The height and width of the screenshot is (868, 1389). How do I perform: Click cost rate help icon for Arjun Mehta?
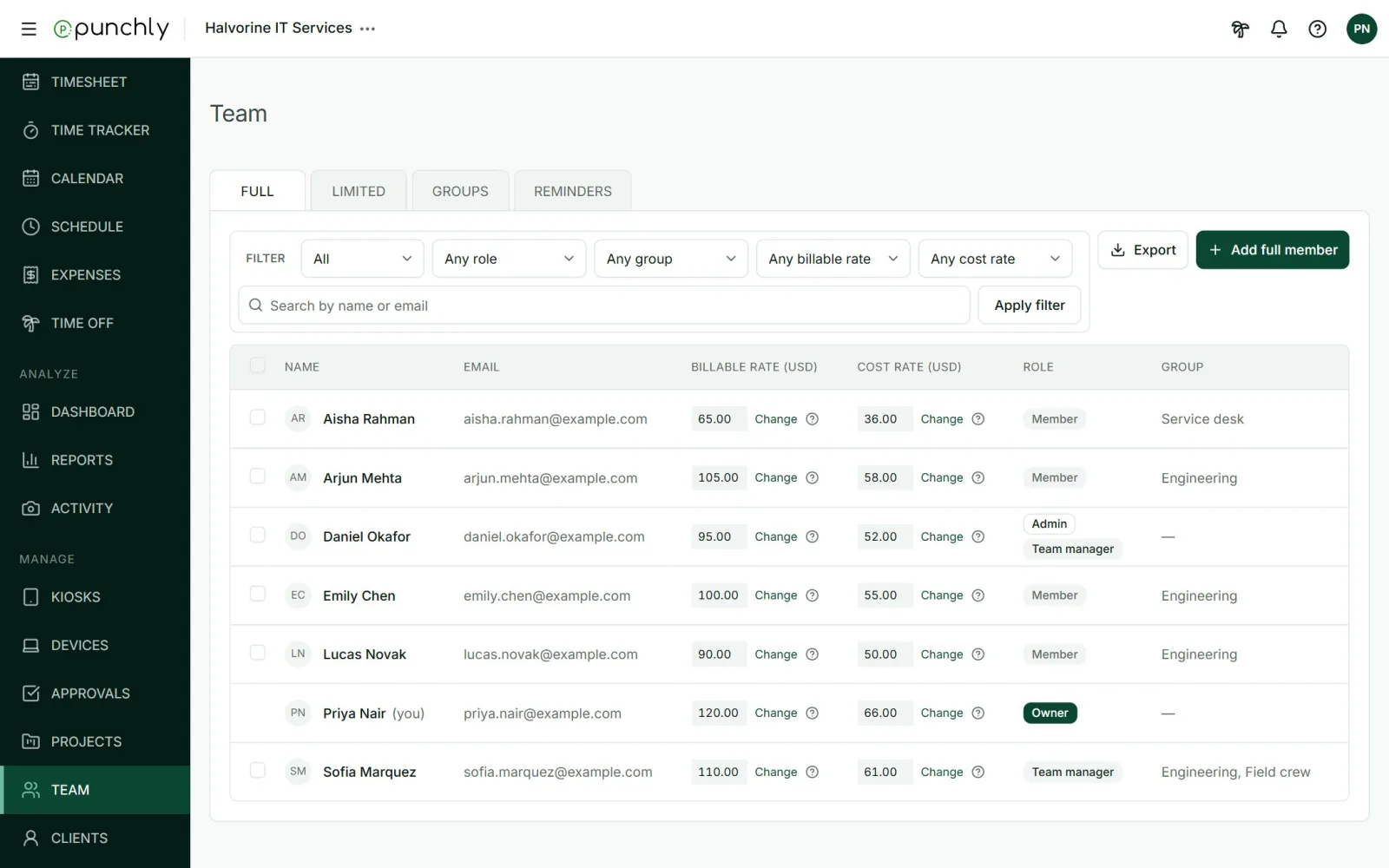tap(978, 478)
